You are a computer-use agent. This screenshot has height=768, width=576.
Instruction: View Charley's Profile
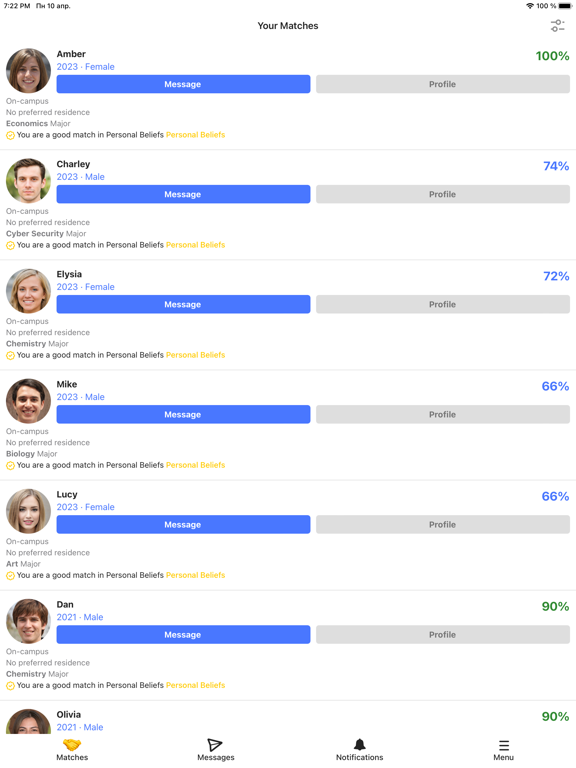coord(443,194)
